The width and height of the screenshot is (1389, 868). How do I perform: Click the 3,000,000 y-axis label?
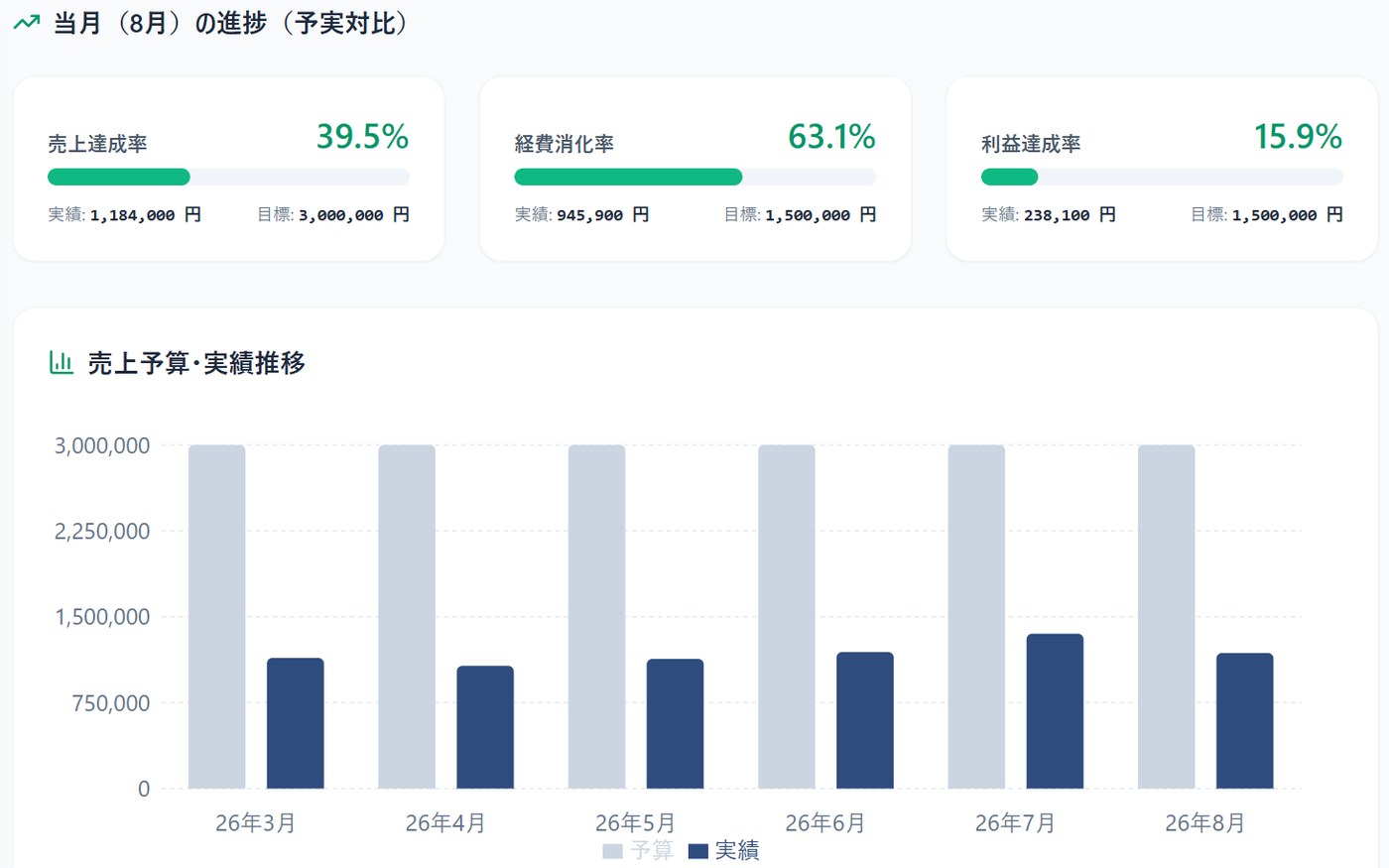[x=102, y=445]
